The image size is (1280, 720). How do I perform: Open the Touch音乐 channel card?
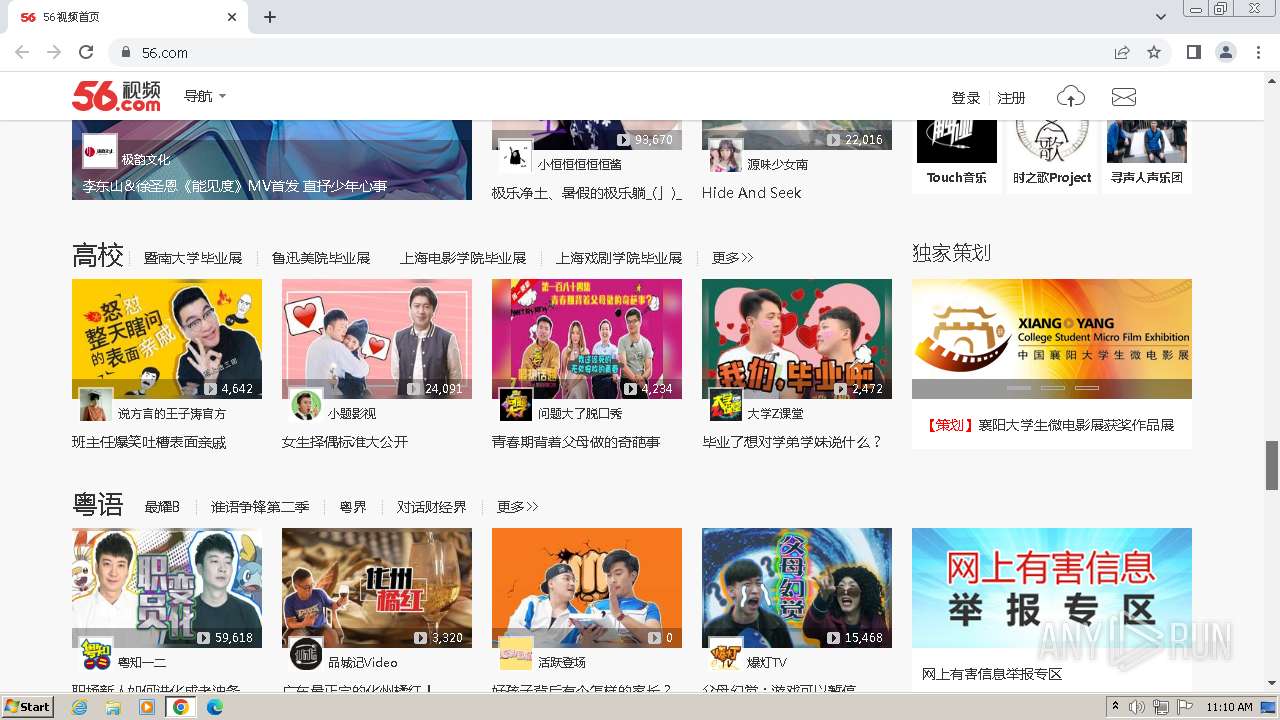click(x=957, y=156)
